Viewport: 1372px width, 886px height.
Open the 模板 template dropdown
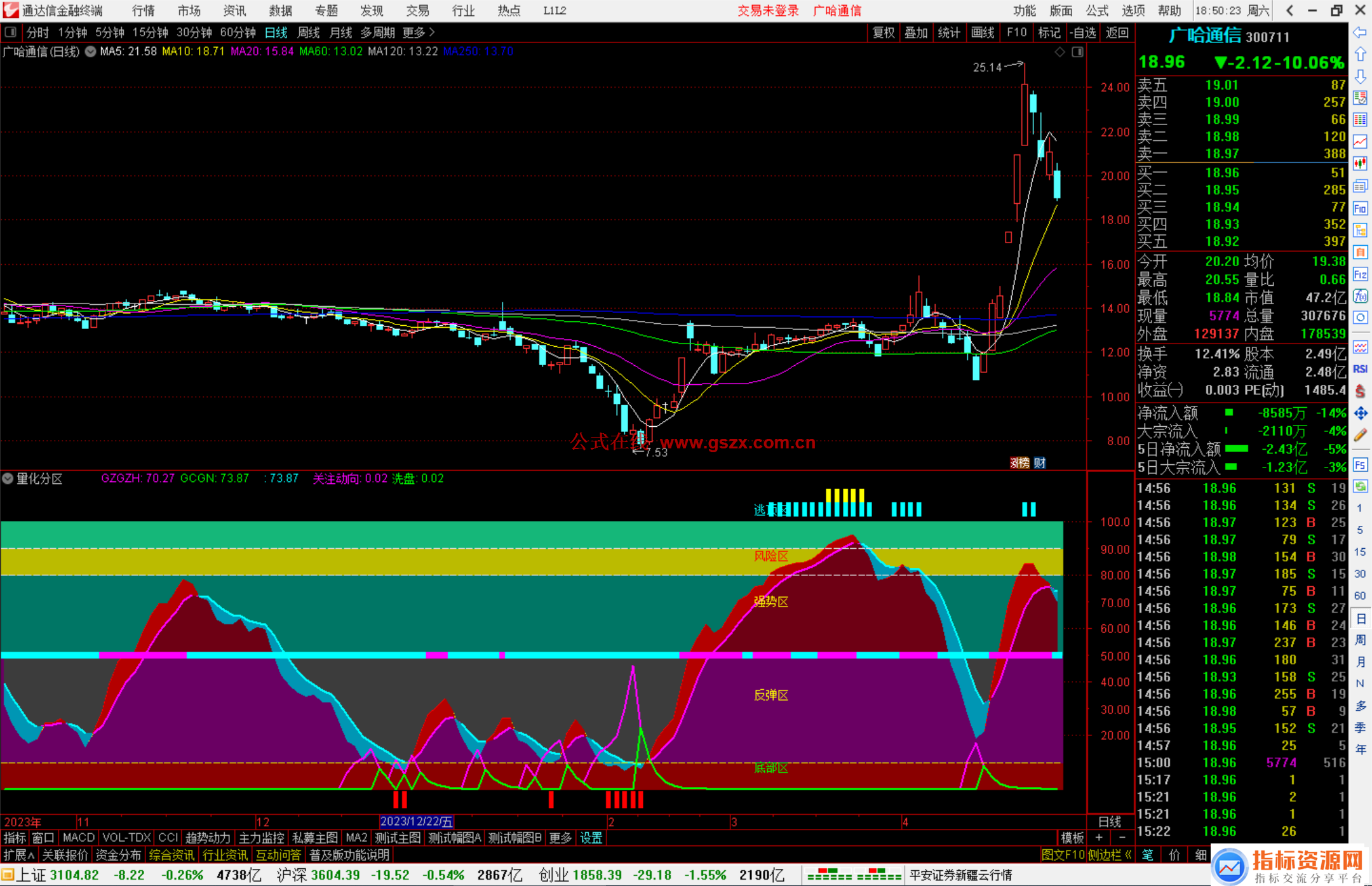(x=1072, y=838)
